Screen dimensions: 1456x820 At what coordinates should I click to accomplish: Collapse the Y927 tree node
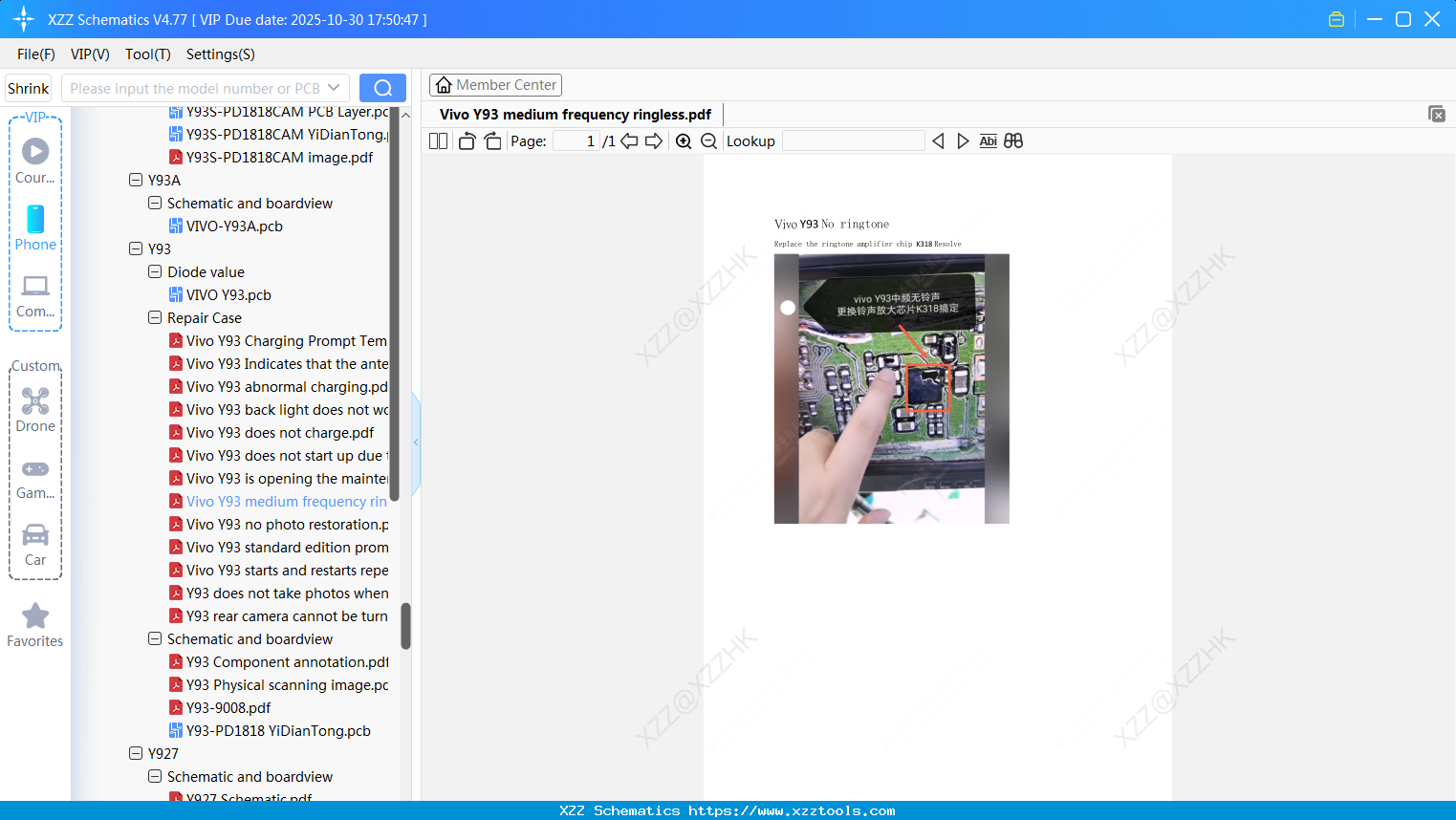tap(136, 754)
